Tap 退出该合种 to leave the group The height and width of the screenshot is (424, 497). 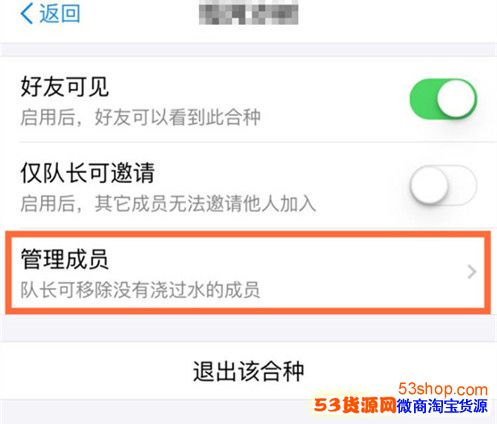[x=248, y=371]
